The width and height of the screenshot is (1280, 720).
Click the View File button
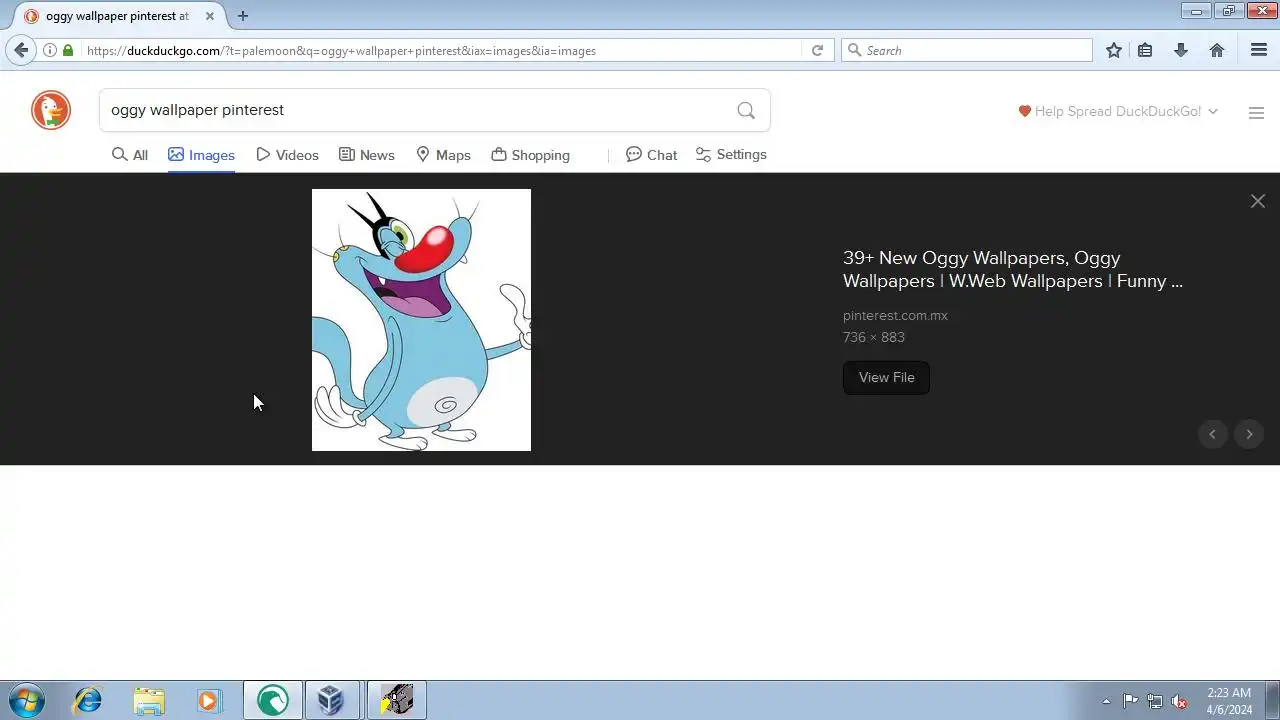[886, 377]
